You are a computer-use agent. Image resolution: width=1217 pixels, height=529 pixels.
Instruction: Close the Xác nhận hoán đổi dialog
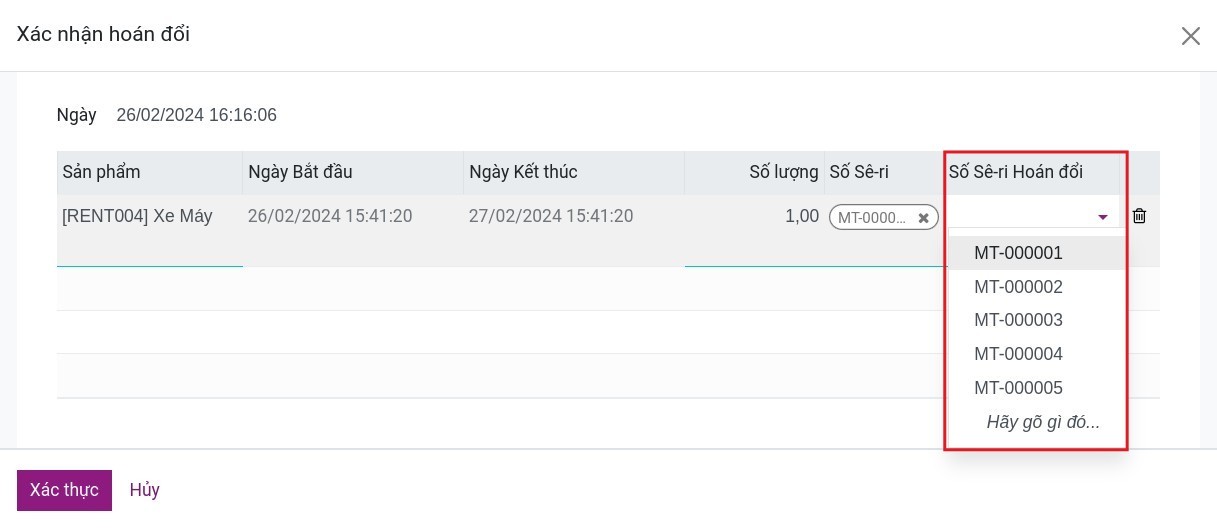[x=1190, y=36]
